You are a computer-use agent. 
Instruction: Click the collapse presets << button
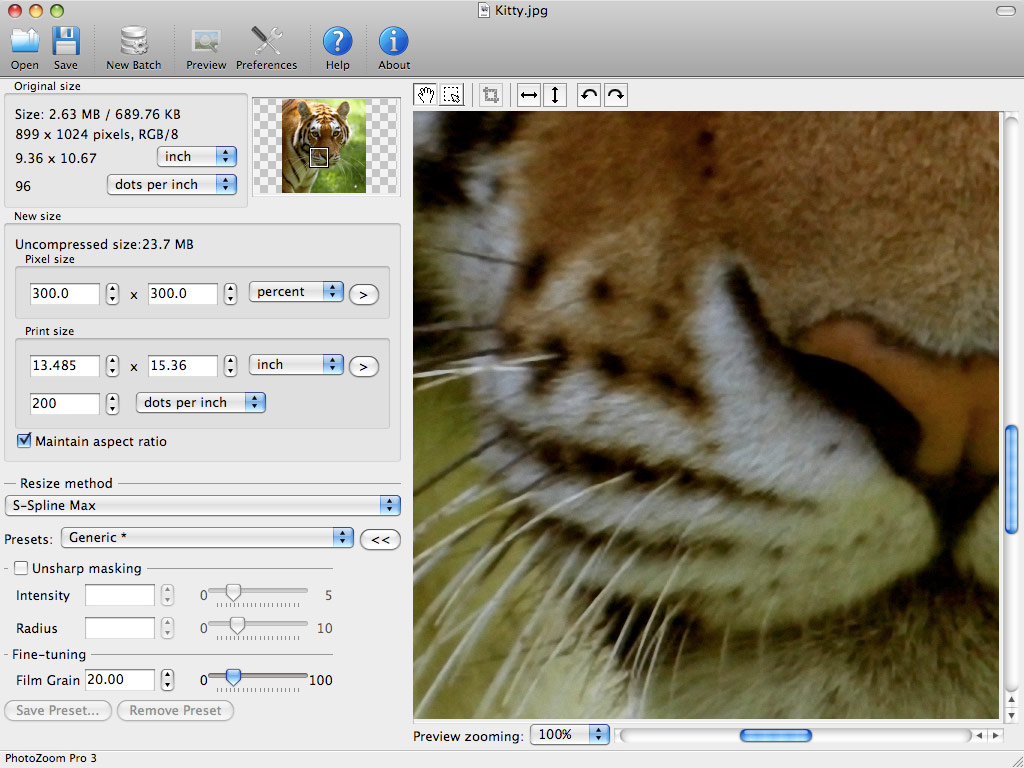(x=380, y=539)
